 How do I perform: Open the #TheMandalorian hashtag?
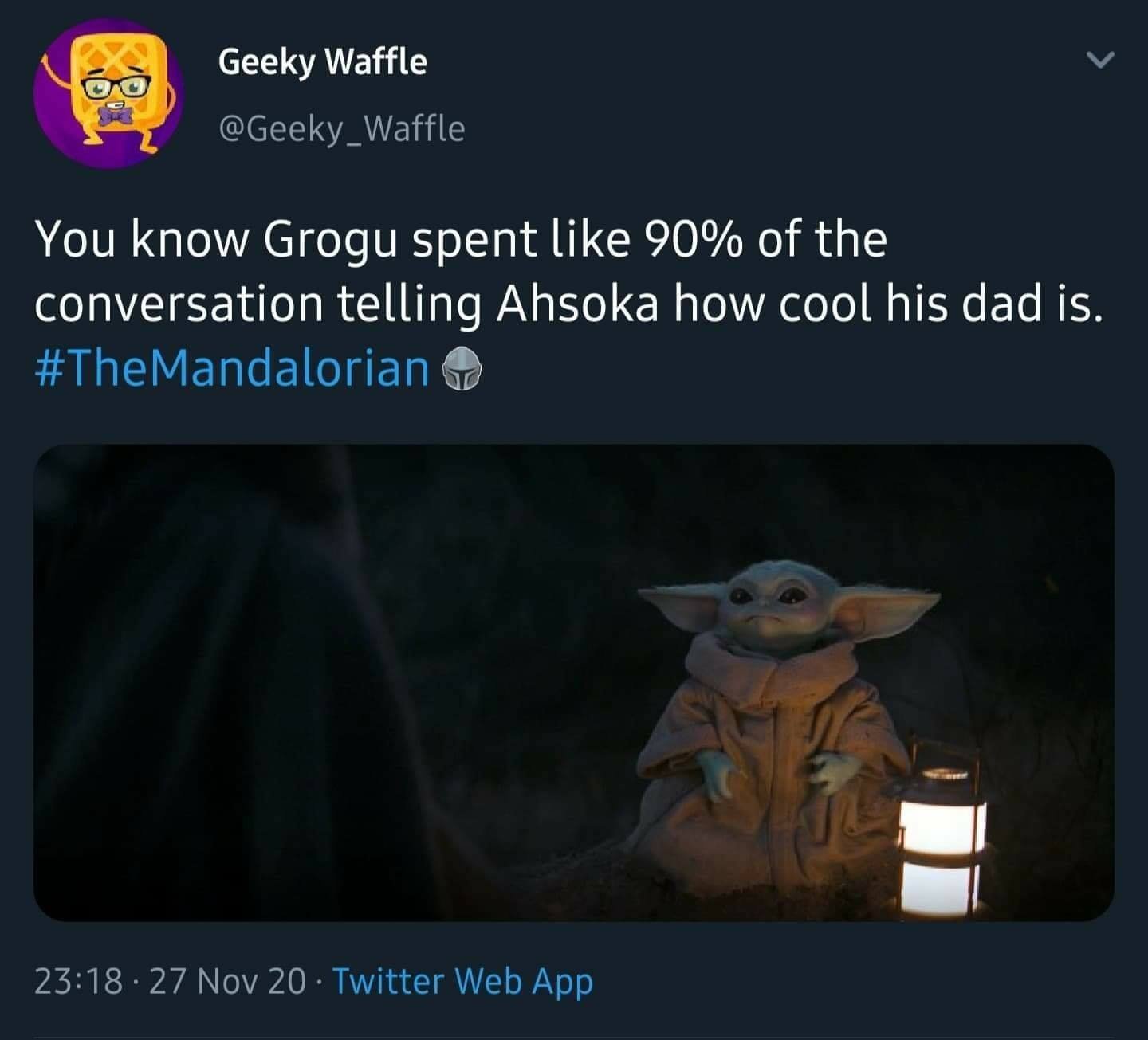tap(232, 368)
